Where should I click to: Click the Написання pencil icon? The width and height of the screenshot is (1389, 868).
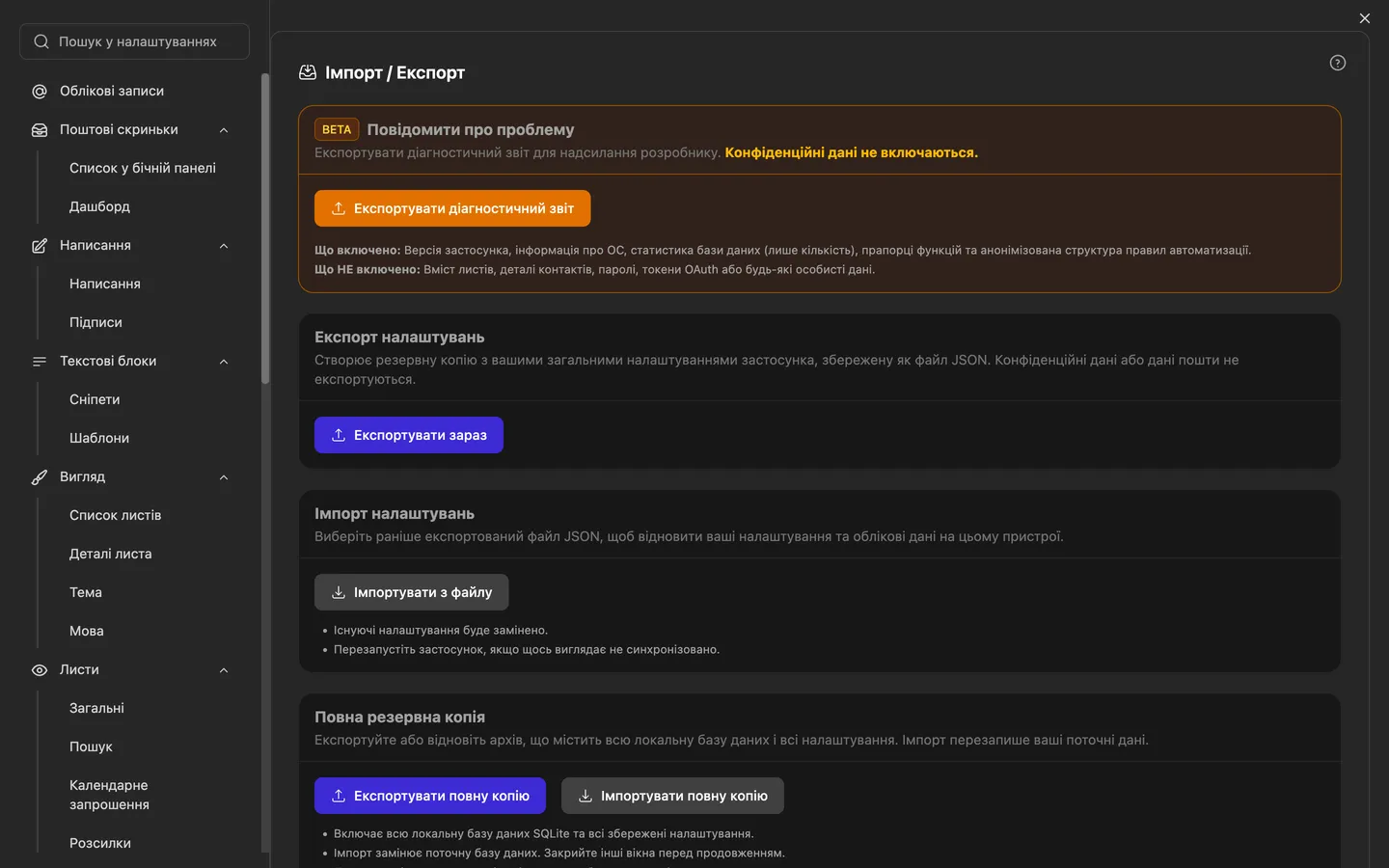pyautogui.click(x=40, y=246)
